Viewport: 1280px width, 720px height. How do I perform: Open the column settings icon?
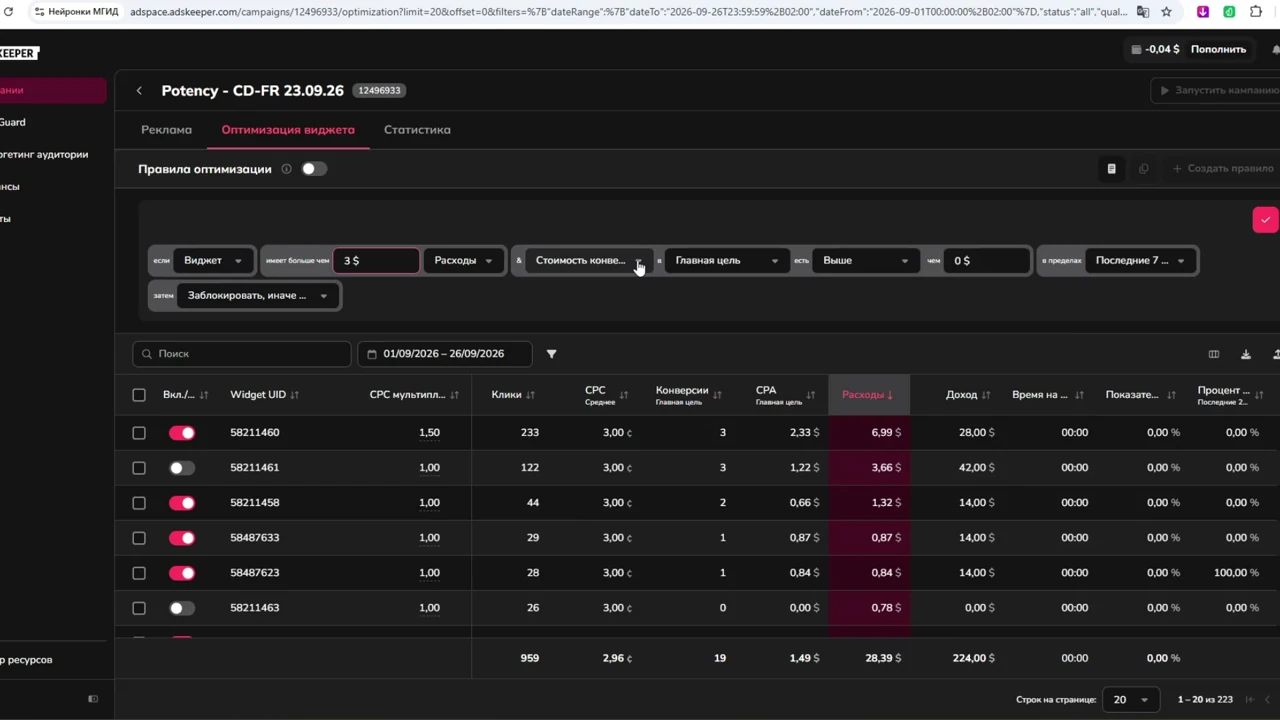pyautogui.click(x=1214, y=354)
